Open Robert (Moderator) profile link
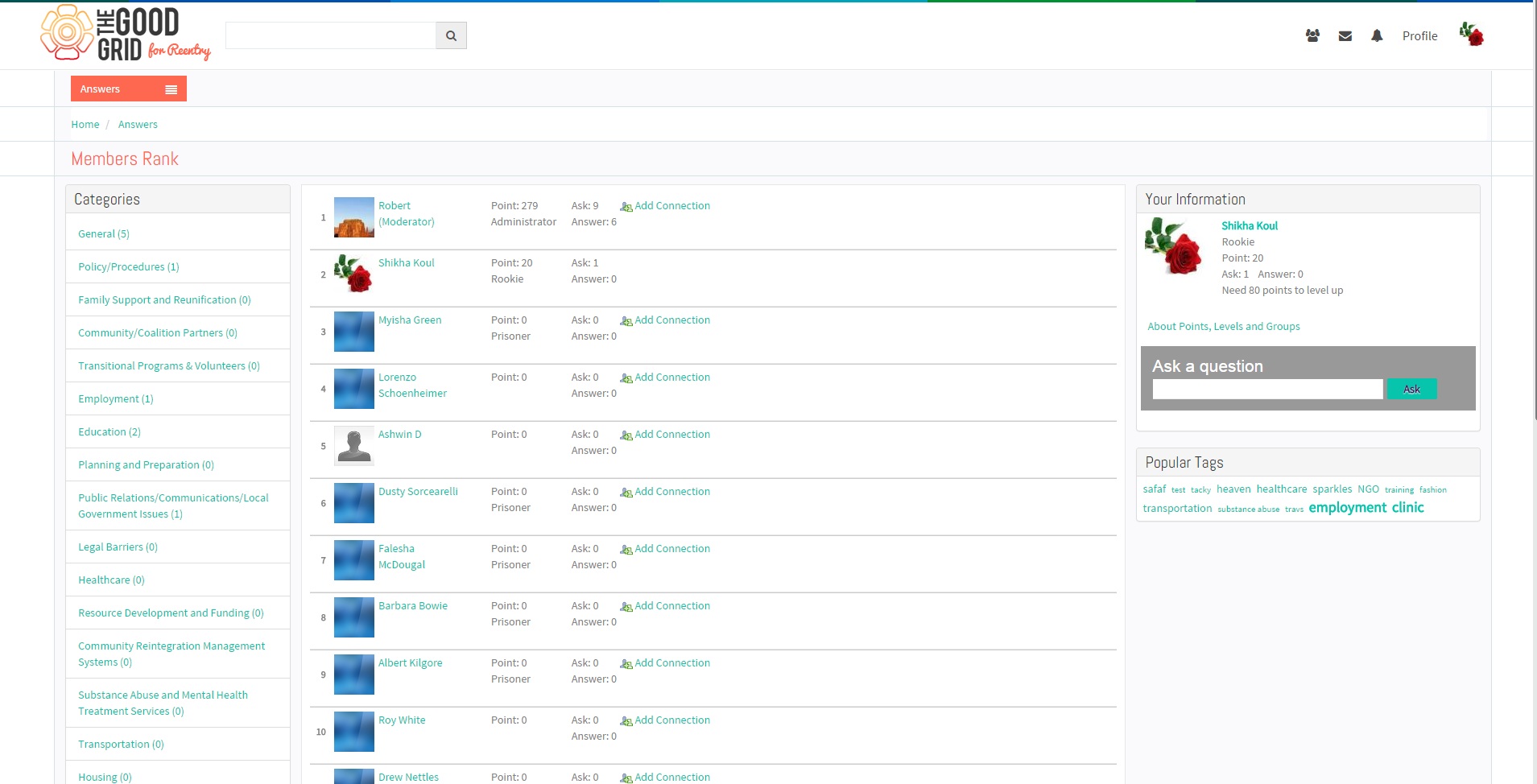1537x784 pixels. coord(407,214)
